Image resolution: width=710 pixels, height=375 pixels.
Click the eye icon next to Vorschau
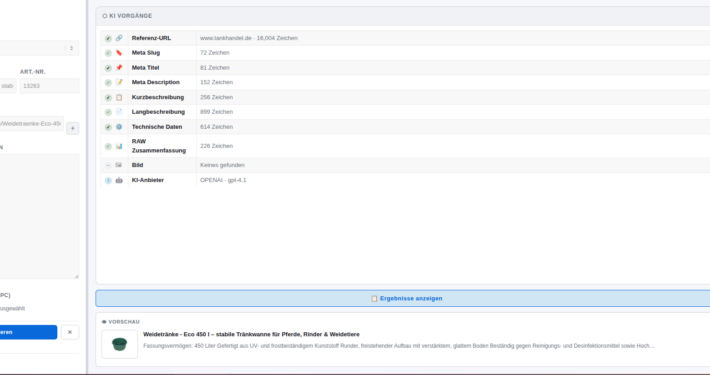point(104,322)
